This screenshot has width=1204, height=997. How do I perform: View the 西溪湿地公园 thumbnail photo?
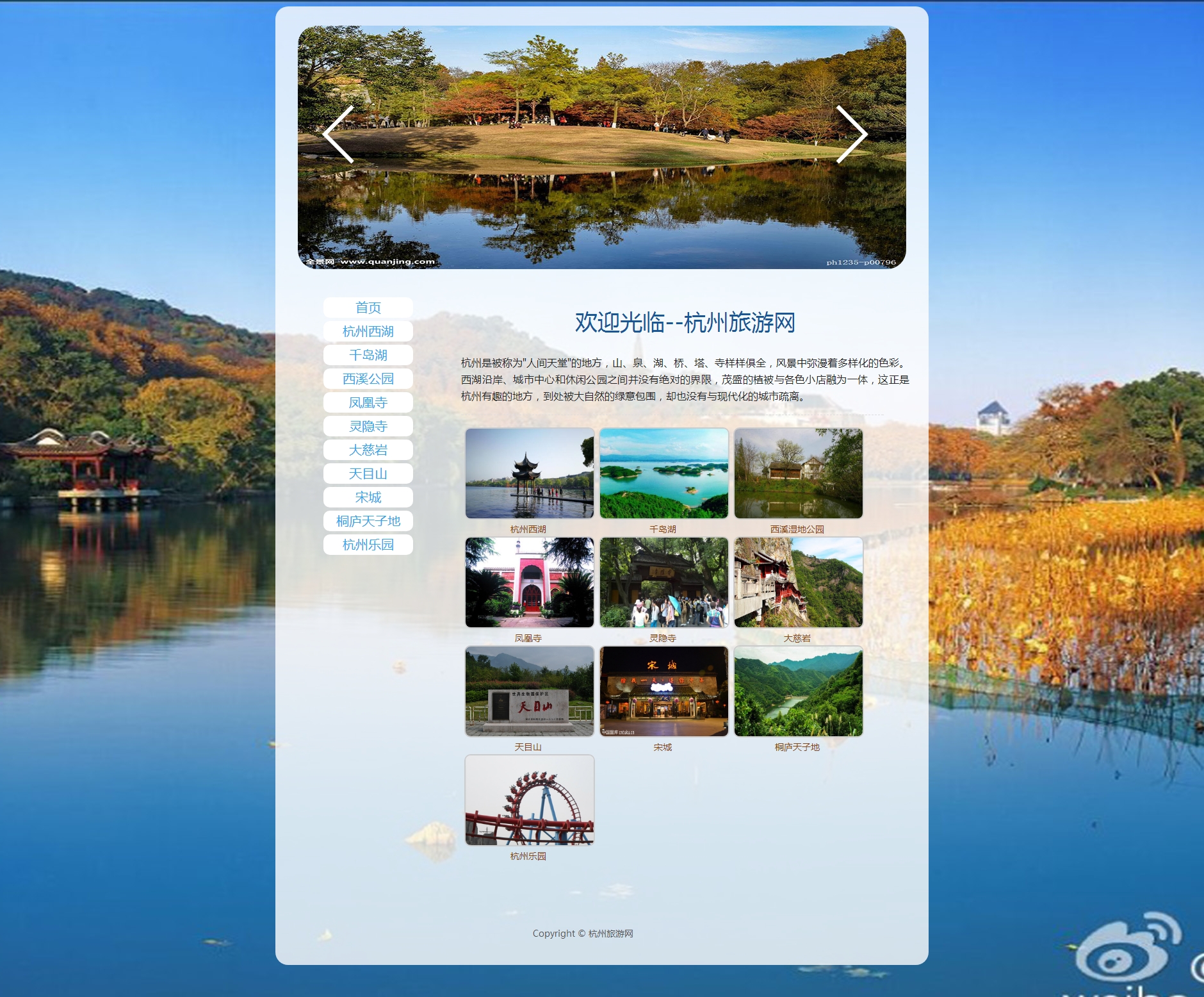pyautogui.click(x=799, y=474)
